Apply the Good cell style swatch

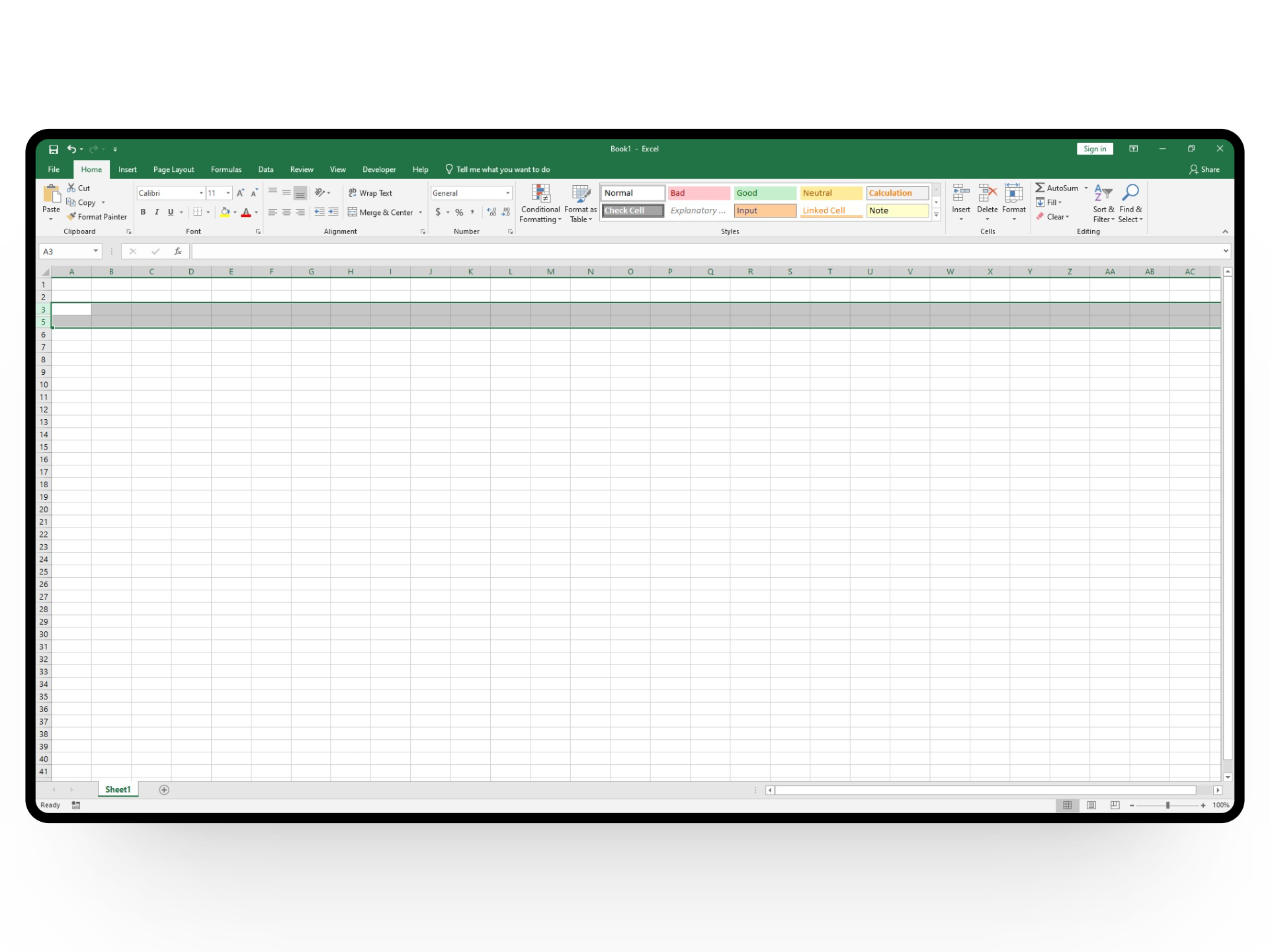click(x=765, y=193)
